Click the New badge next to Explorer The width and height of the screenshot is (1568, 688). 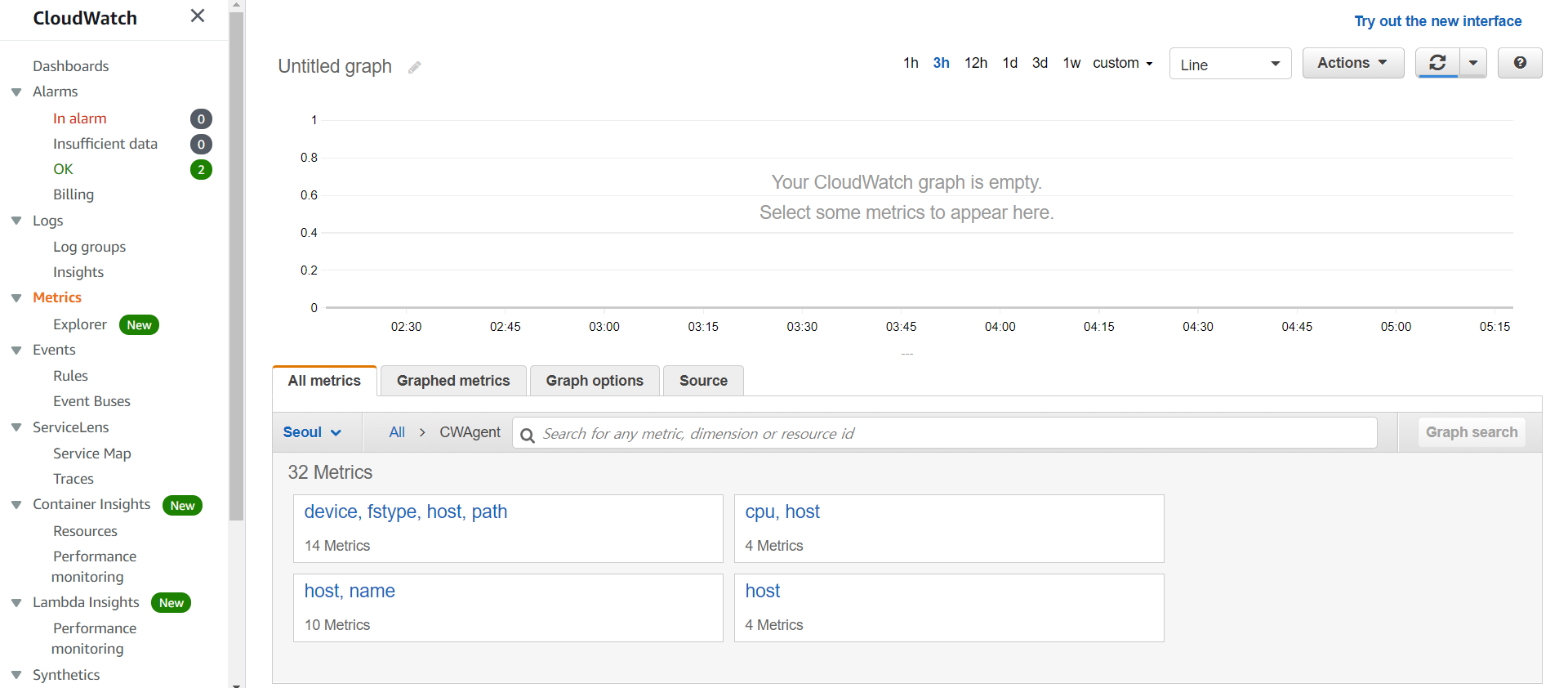139,325
